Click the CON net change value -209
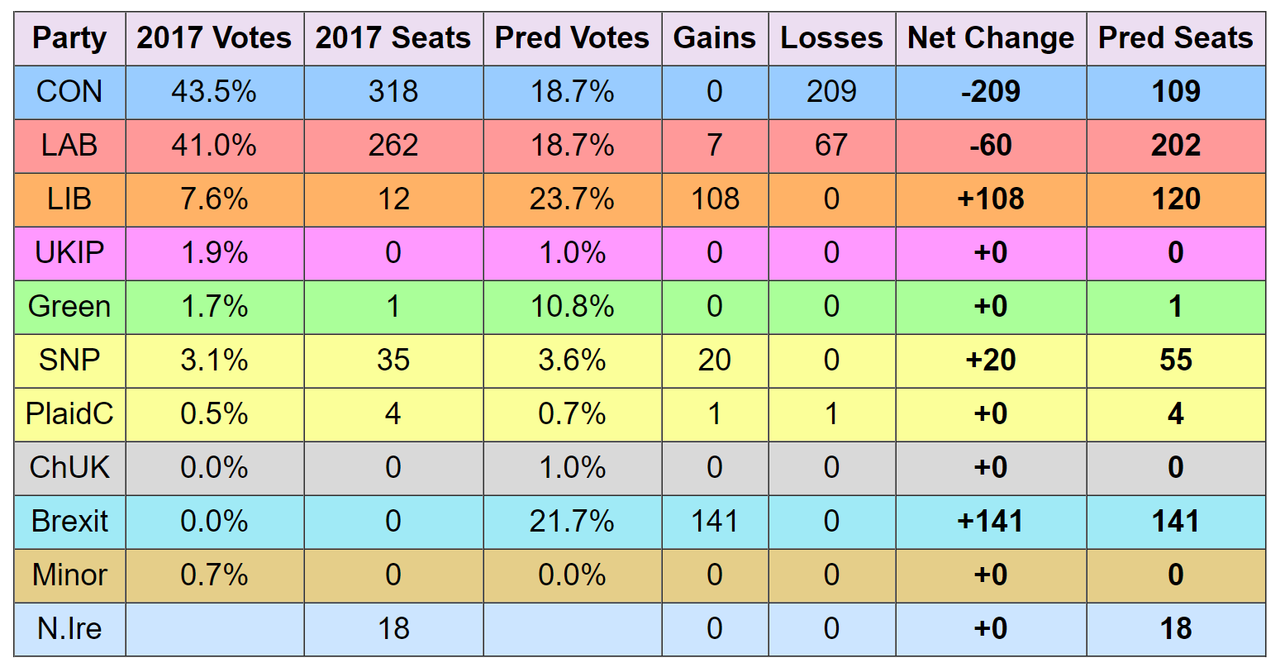Screen dimensions: 1280x669 [990, 92]
